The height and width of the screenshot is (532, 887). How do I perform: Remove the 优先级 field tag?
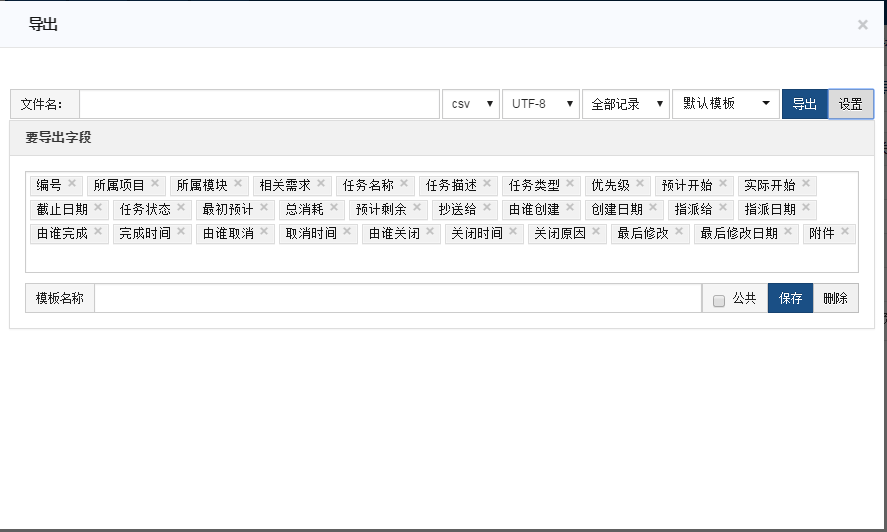click(x=640, y=183)
